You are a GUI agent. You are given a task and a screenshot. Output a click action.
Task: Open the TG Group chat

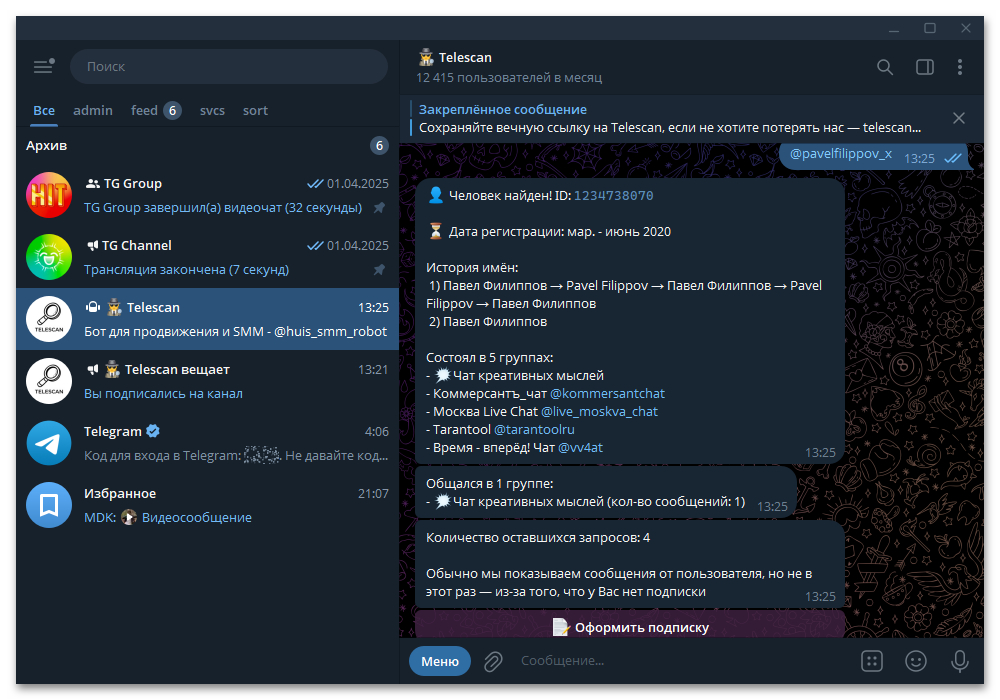(x=207, y=195)
